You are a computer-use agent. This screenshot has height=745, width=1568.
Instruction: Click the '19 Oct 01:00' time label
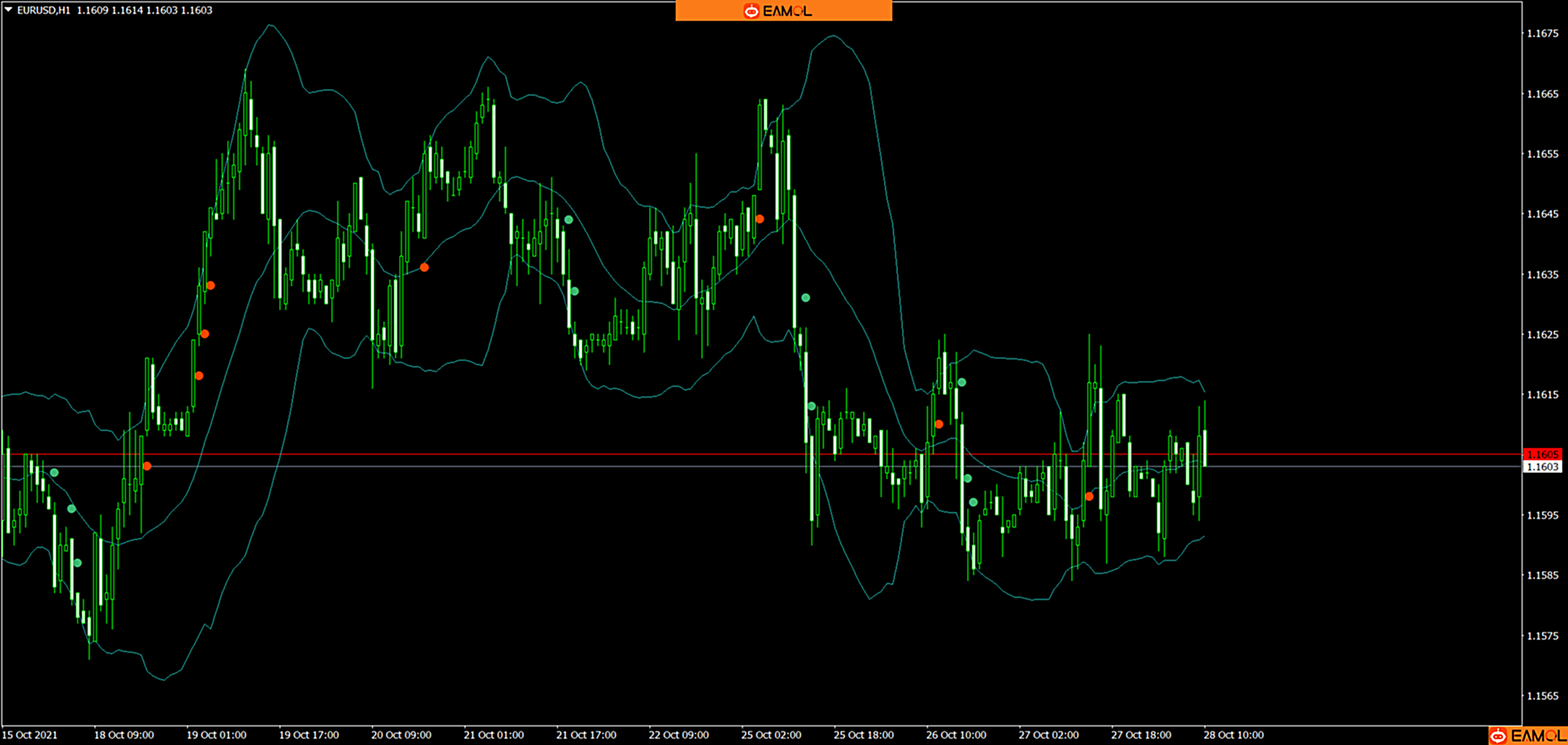(x=216, y=735)
